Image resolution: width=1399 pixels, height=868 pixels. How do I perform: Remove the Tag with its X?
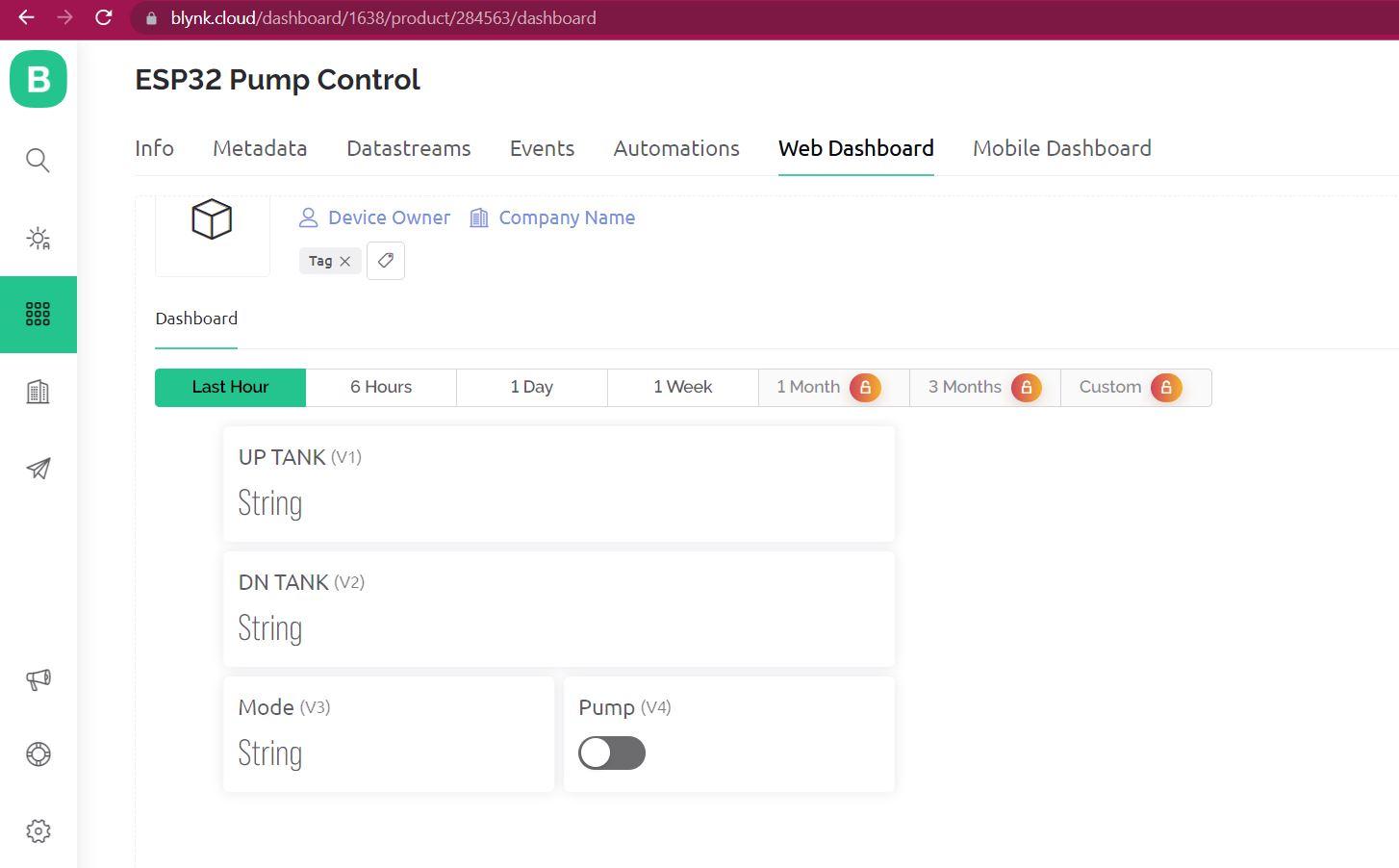[345, 261]
